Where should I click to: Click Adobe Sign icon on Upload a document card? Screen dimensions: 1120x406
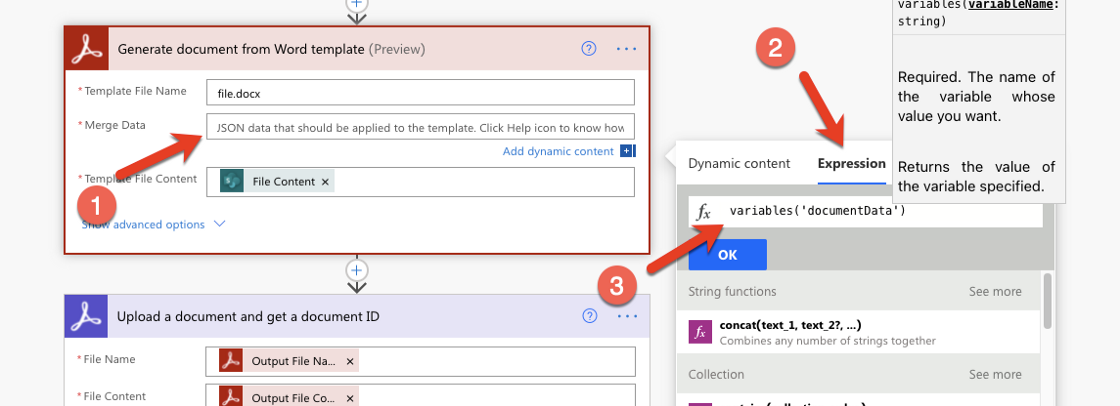point(86,316)
